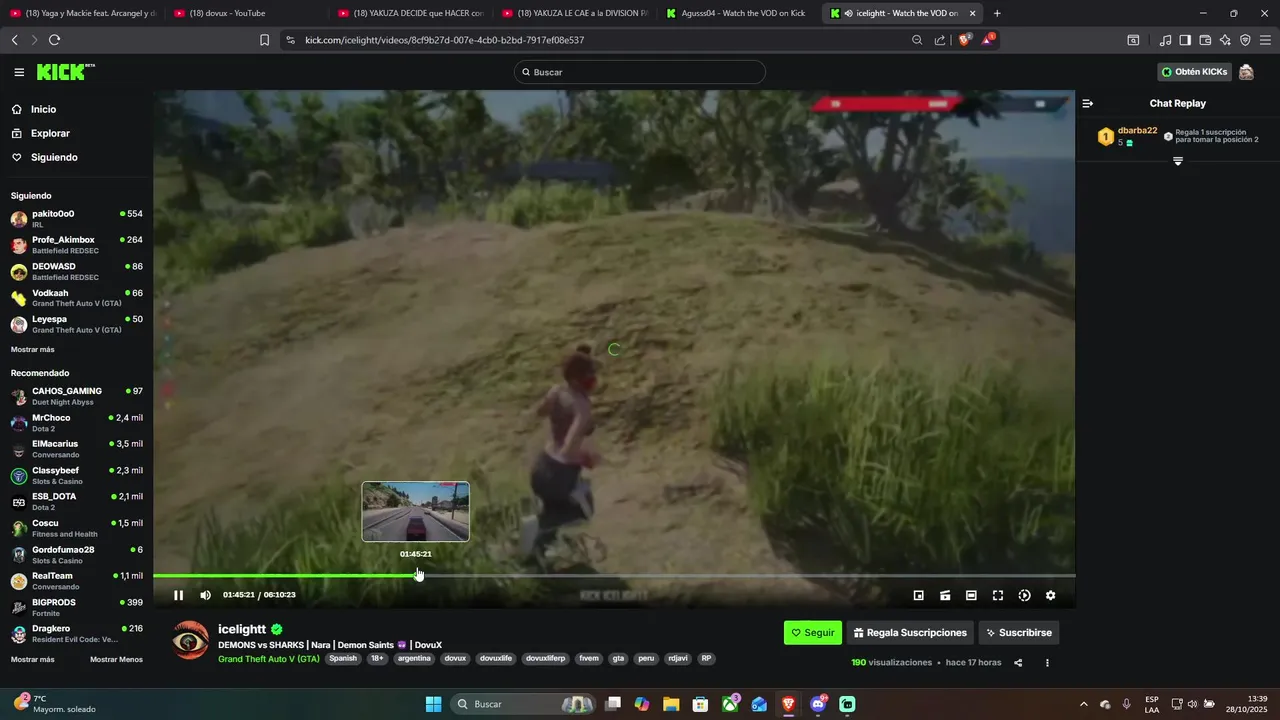The height and width of the screenshot is (720, 1280).
Task: Open Brave music playlist icon
Action: 1165,40
